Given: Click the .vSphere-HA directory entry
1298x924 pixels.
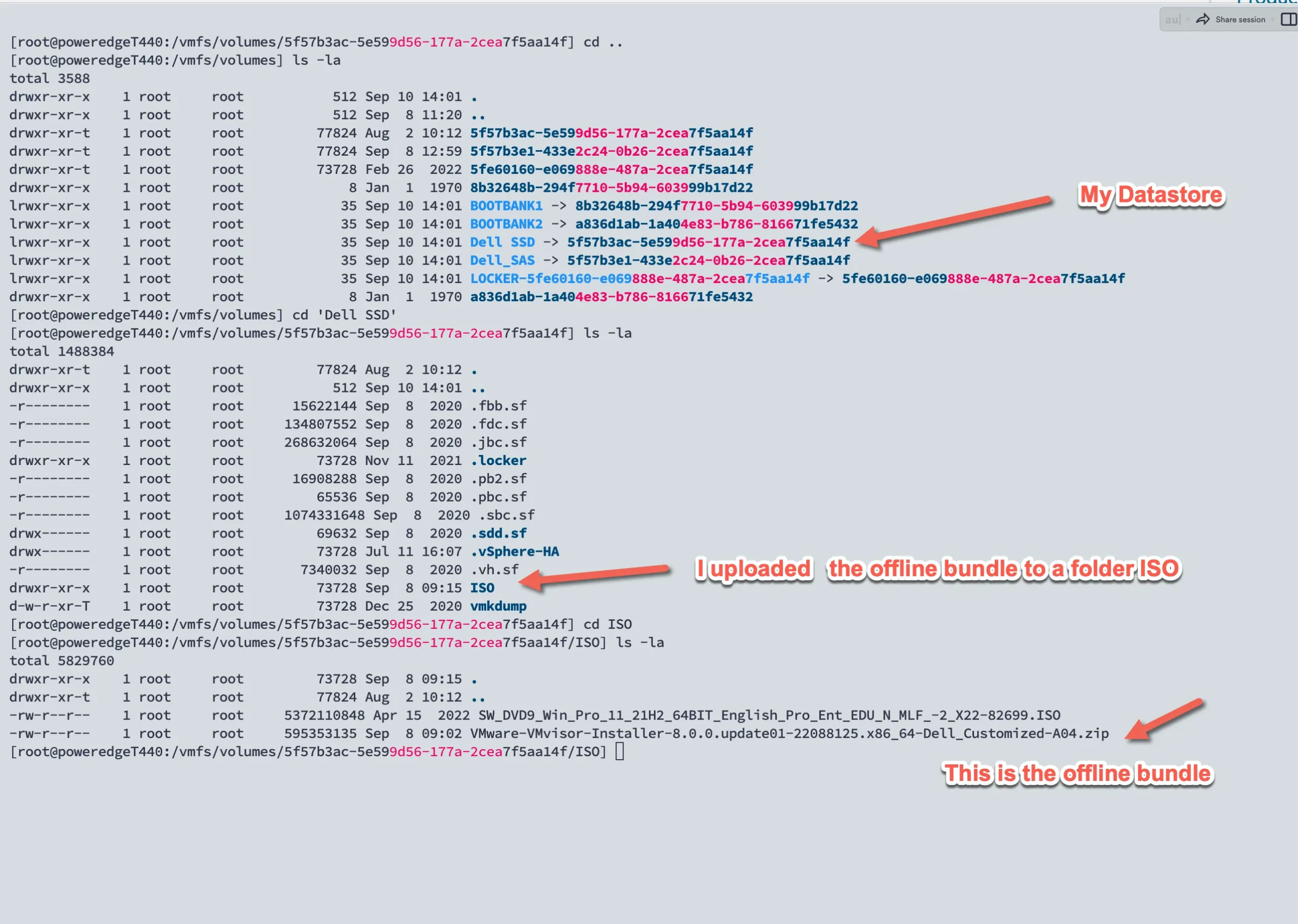Looking at the screenshot, I should (514, 551).
